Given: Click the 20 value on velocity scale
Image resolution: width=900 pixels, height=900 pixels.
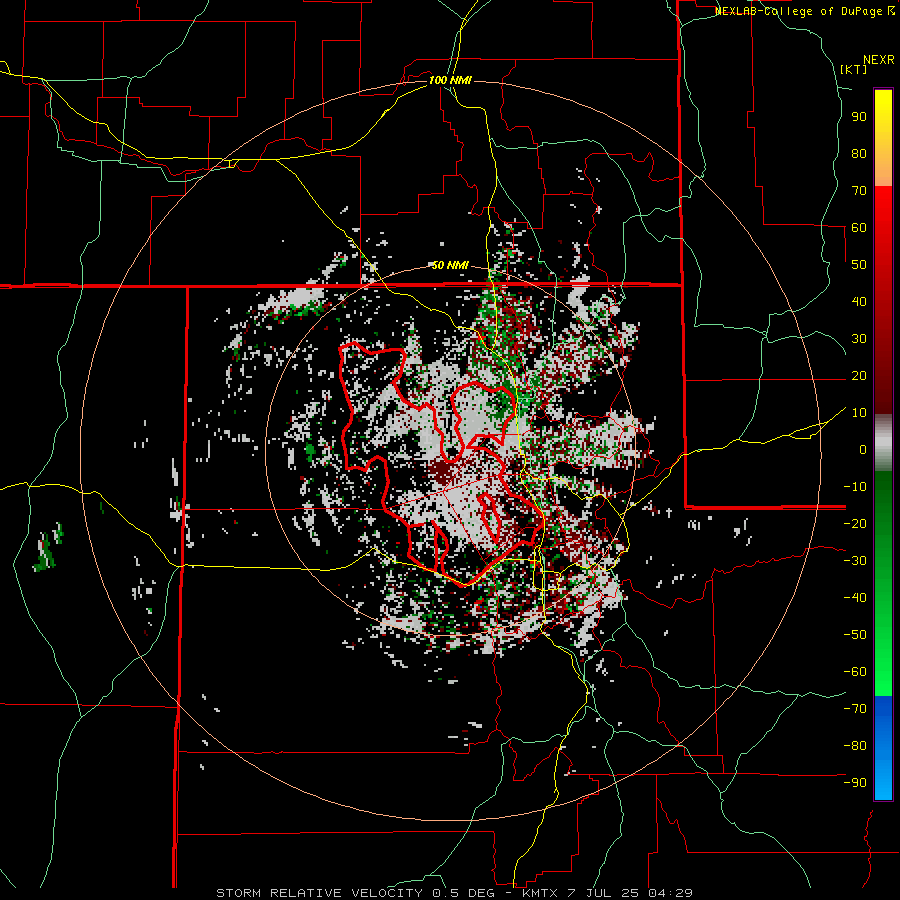Looking at the screenshot, I should 859,376.
